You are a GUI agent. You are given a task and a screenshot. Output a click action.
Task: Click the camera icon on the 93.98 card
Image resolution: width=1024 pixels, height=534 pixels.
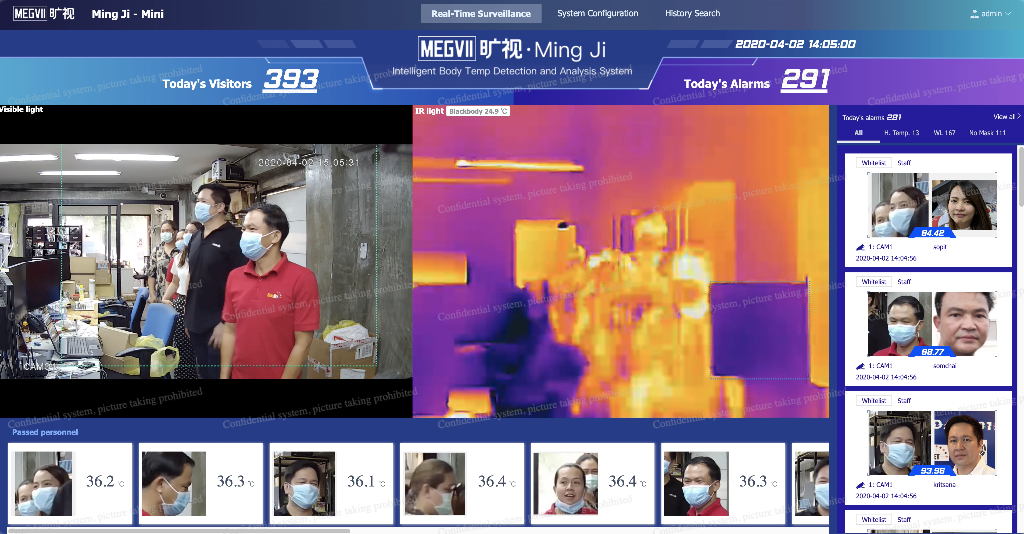860,485
